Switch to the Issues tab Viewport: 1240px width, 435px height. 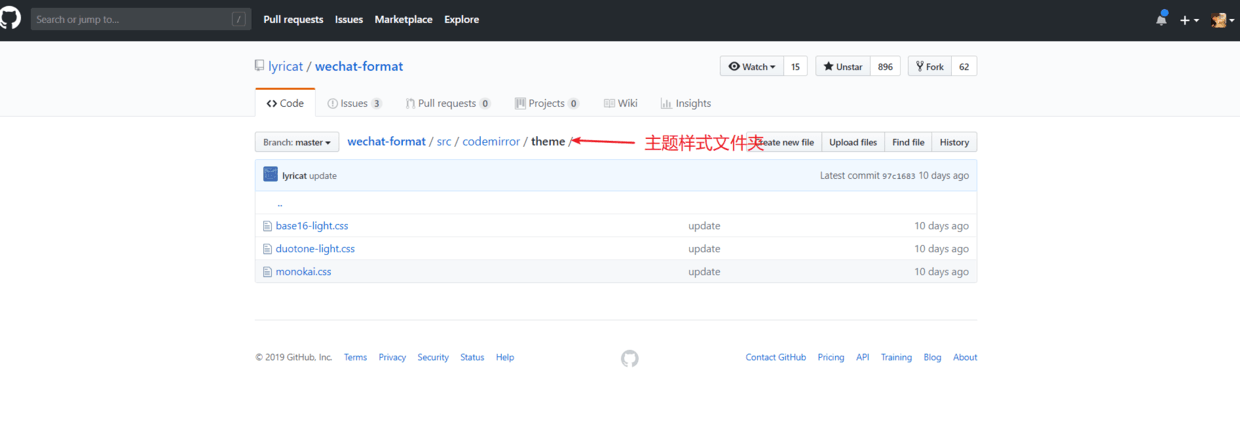pos(355,103)
